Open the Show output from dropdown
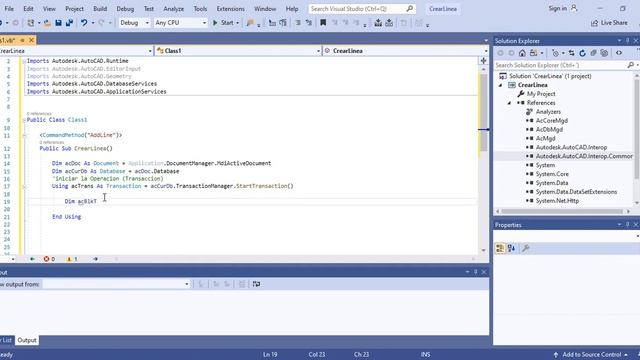 116,284
